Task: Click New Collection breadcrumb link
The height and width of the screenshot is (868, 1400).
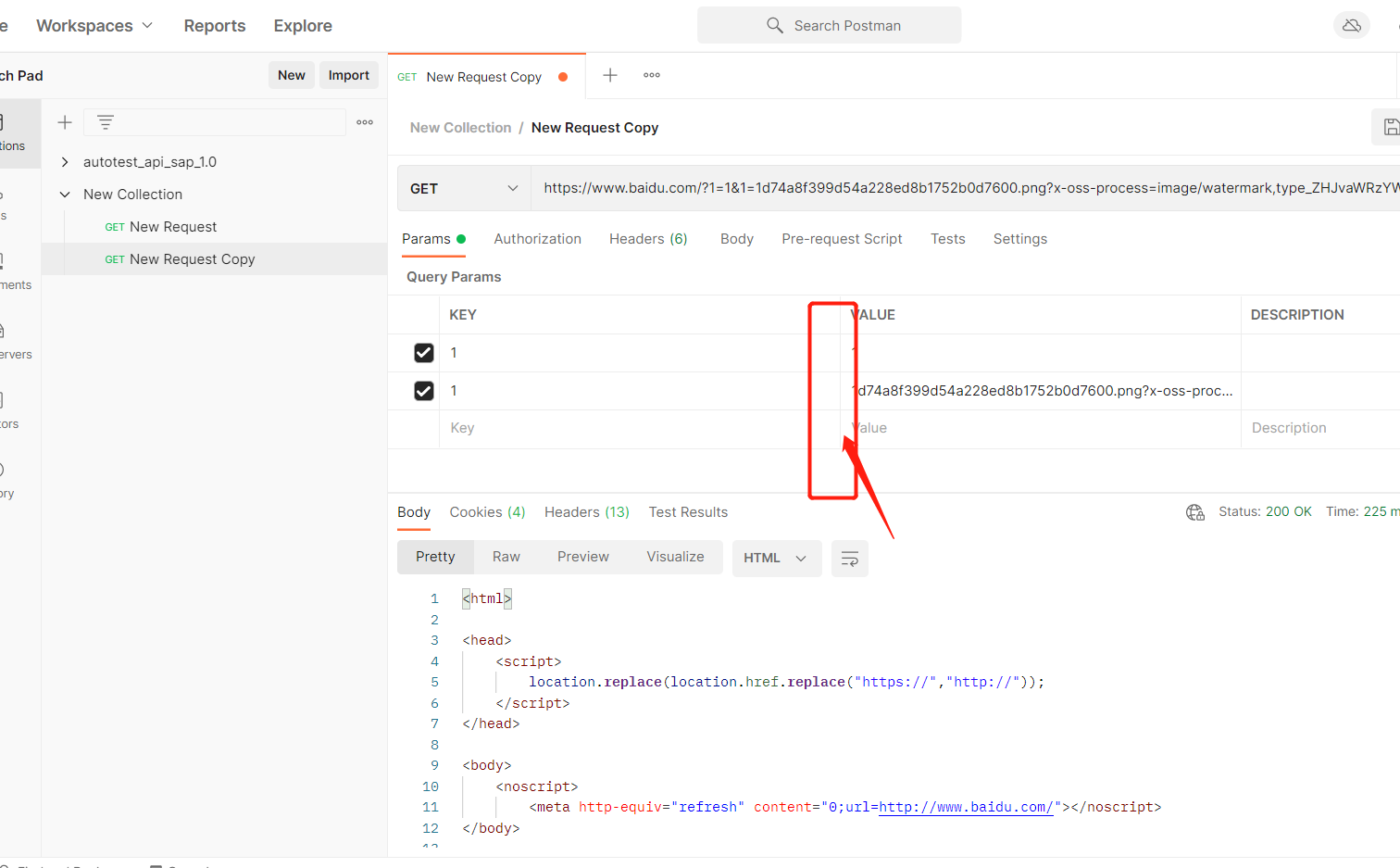Action: [x=460, y=128]
